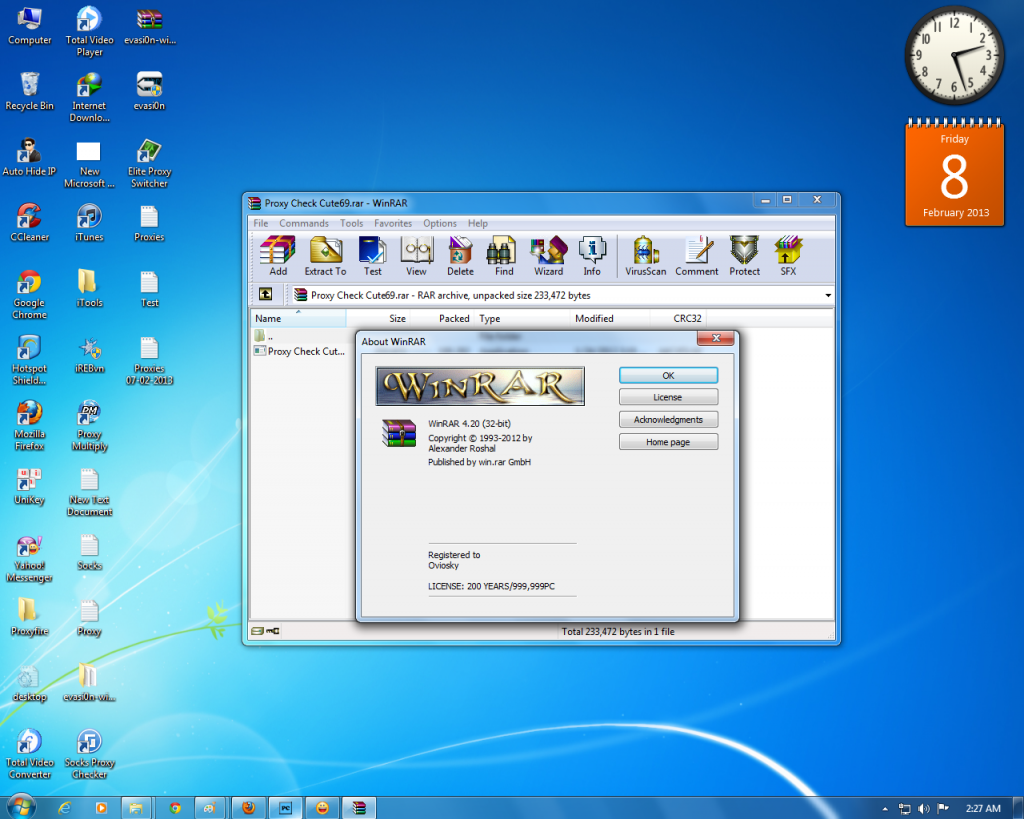This screenshot has height=819, width=1024.
Task: Select the iTunes desktop icon
Action: (89, 223)
